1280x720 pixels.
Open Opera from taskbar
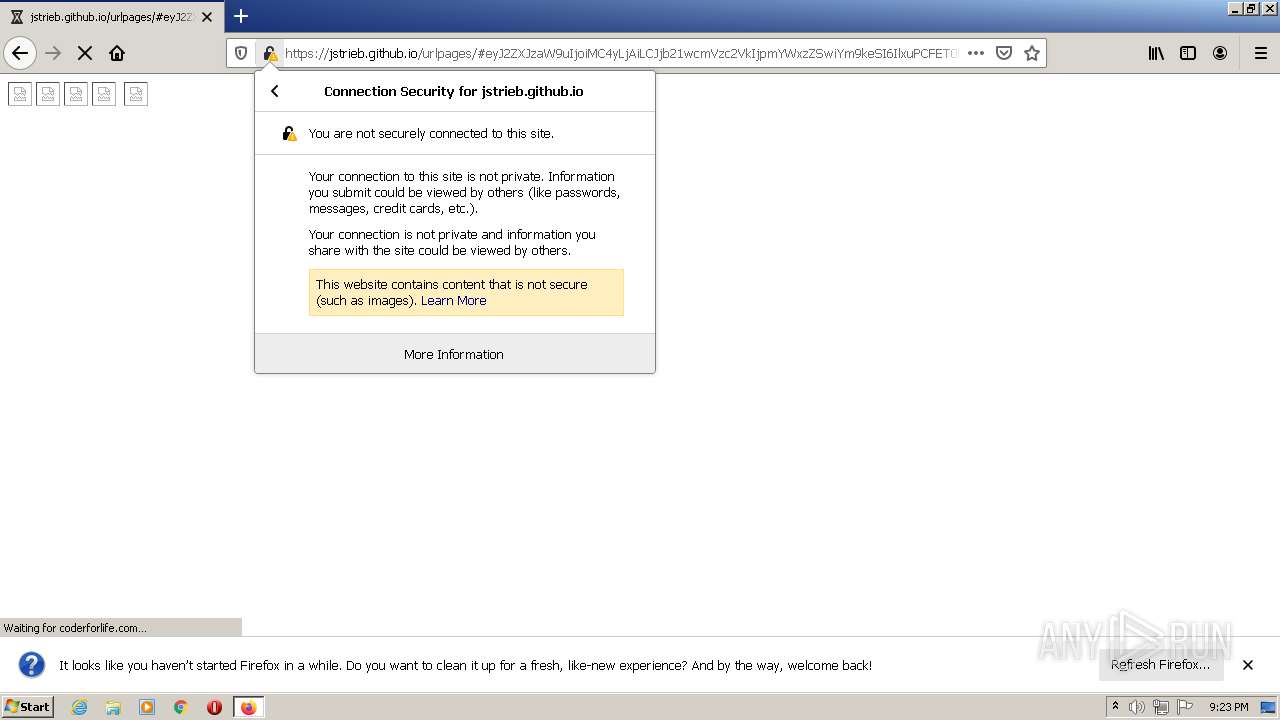click(214, 707)
